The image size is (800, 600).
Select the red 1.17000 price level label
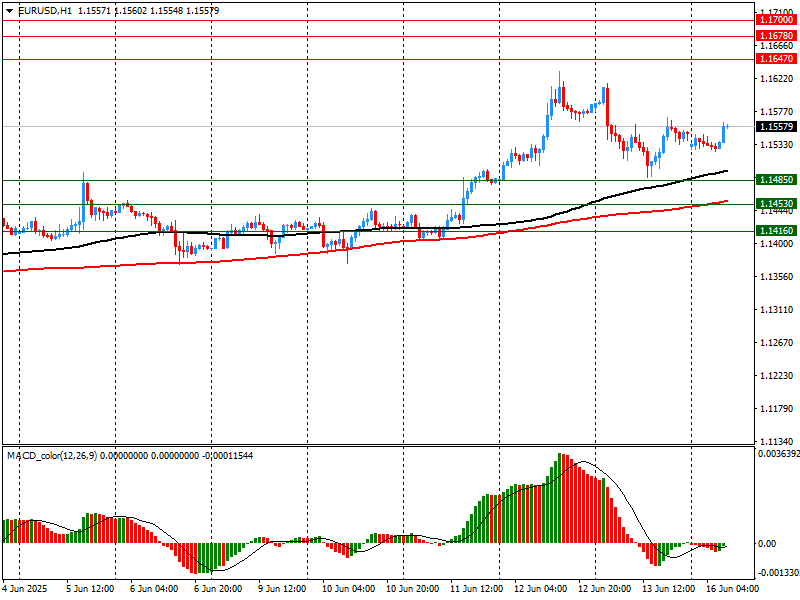point(776,20)
